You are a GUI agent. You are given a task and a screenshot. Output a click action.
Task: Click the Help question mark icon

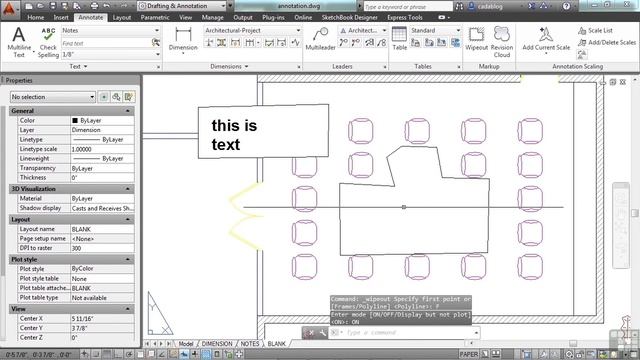pos(566,6)
